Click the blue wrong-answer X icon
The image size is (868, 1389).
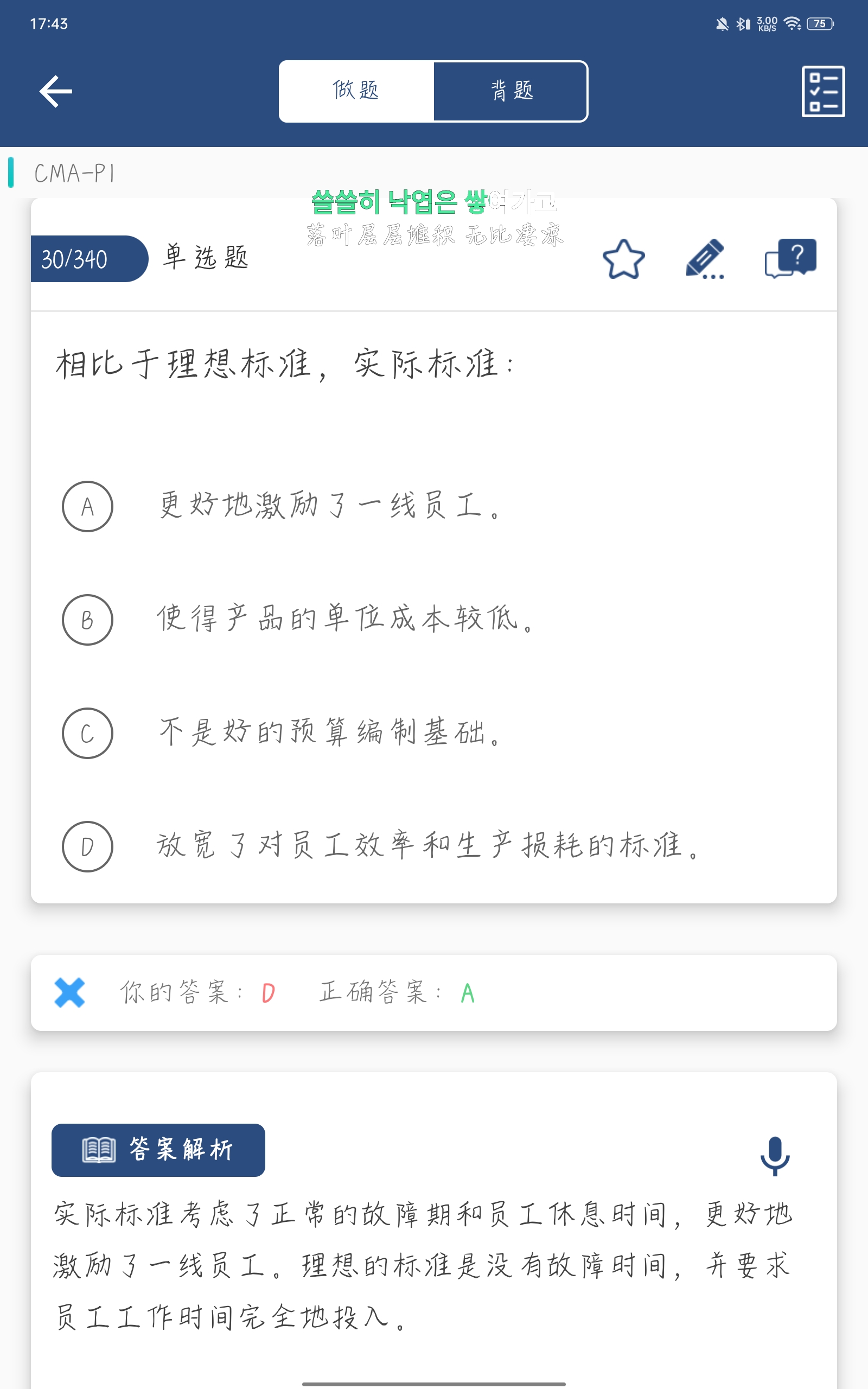69,992
